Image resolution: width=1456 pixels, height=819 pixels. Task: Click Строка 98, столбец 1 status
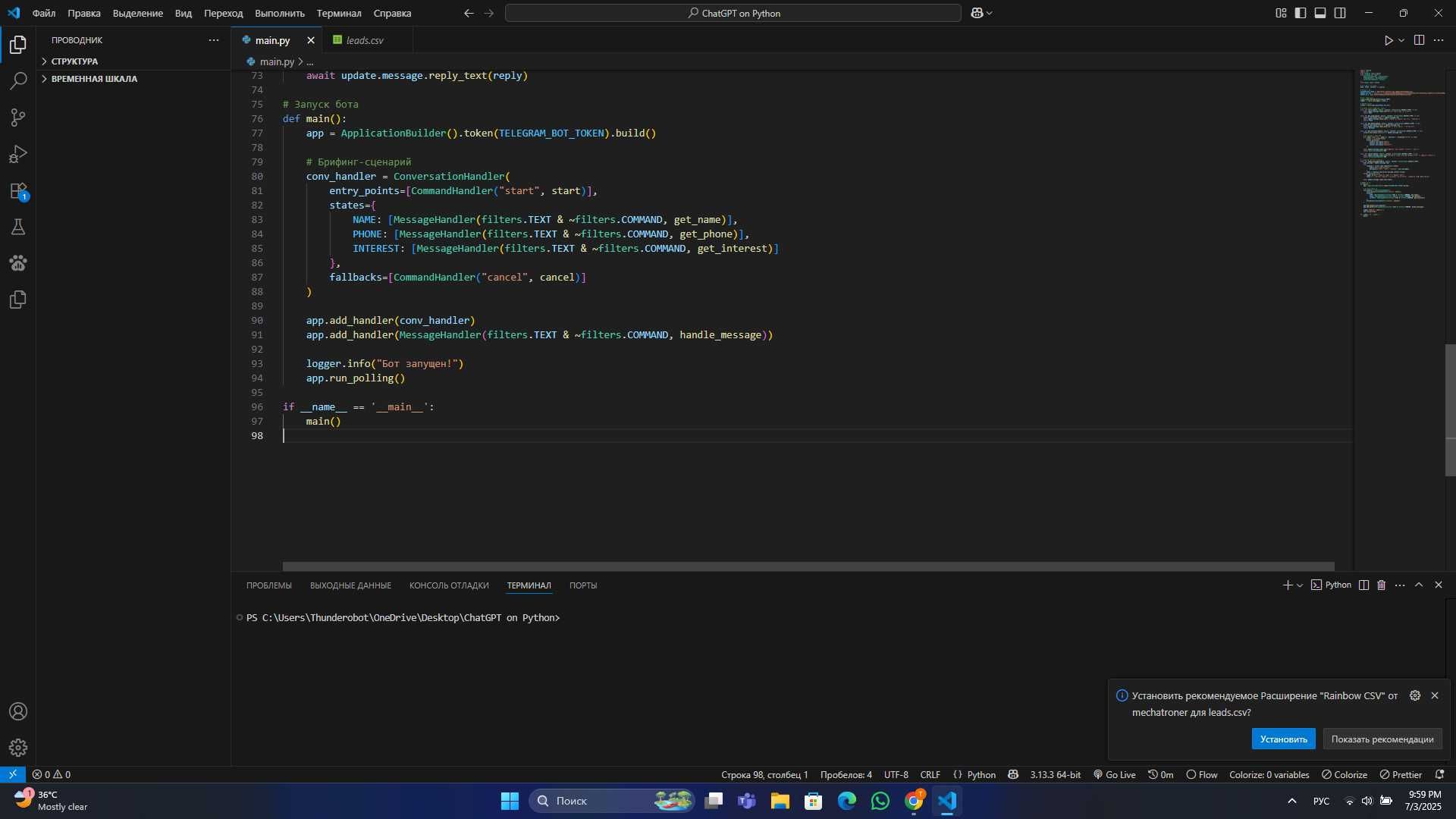(x=764, y=774)
